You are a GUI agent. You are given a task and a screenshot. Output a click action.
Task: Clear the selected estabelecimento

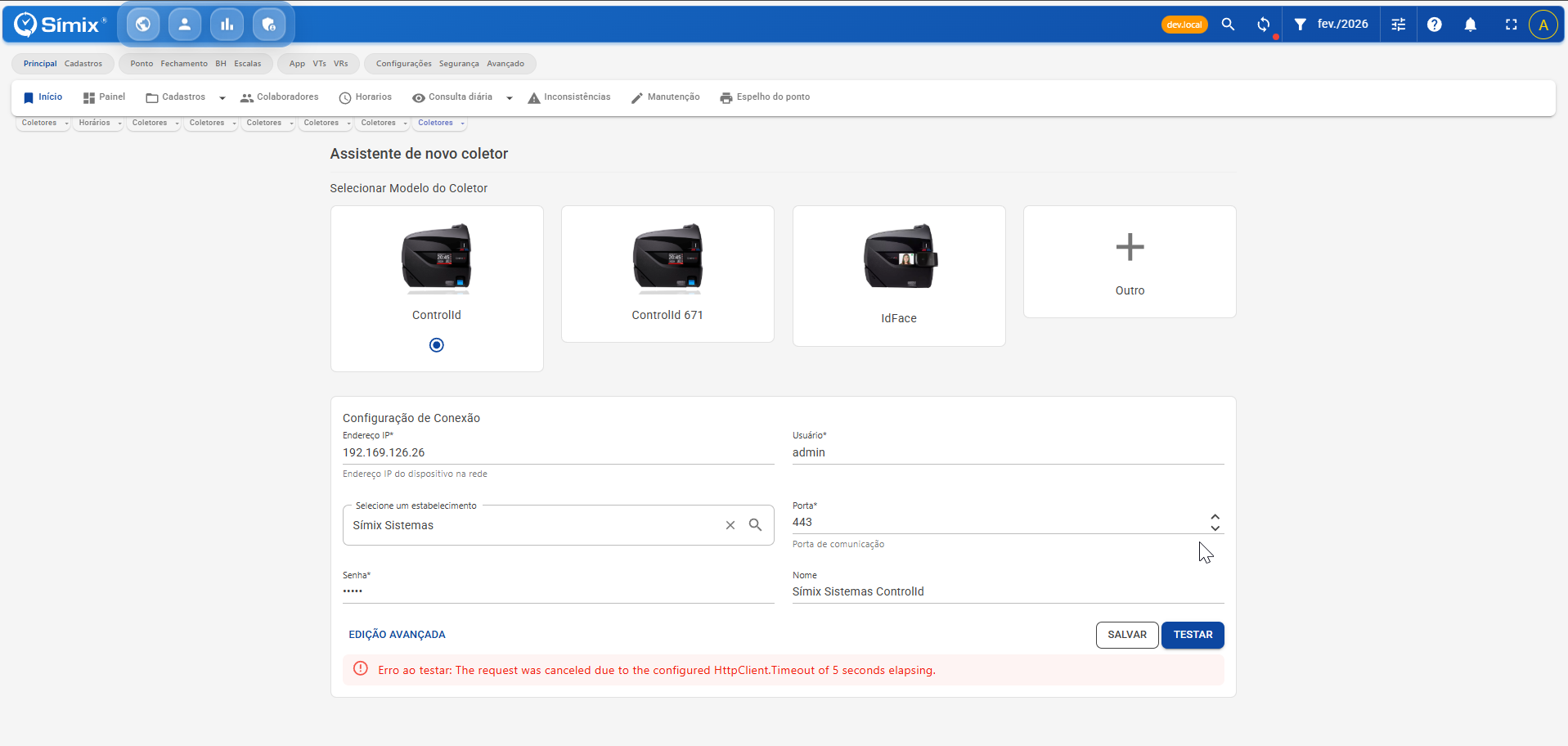[730, 525]
